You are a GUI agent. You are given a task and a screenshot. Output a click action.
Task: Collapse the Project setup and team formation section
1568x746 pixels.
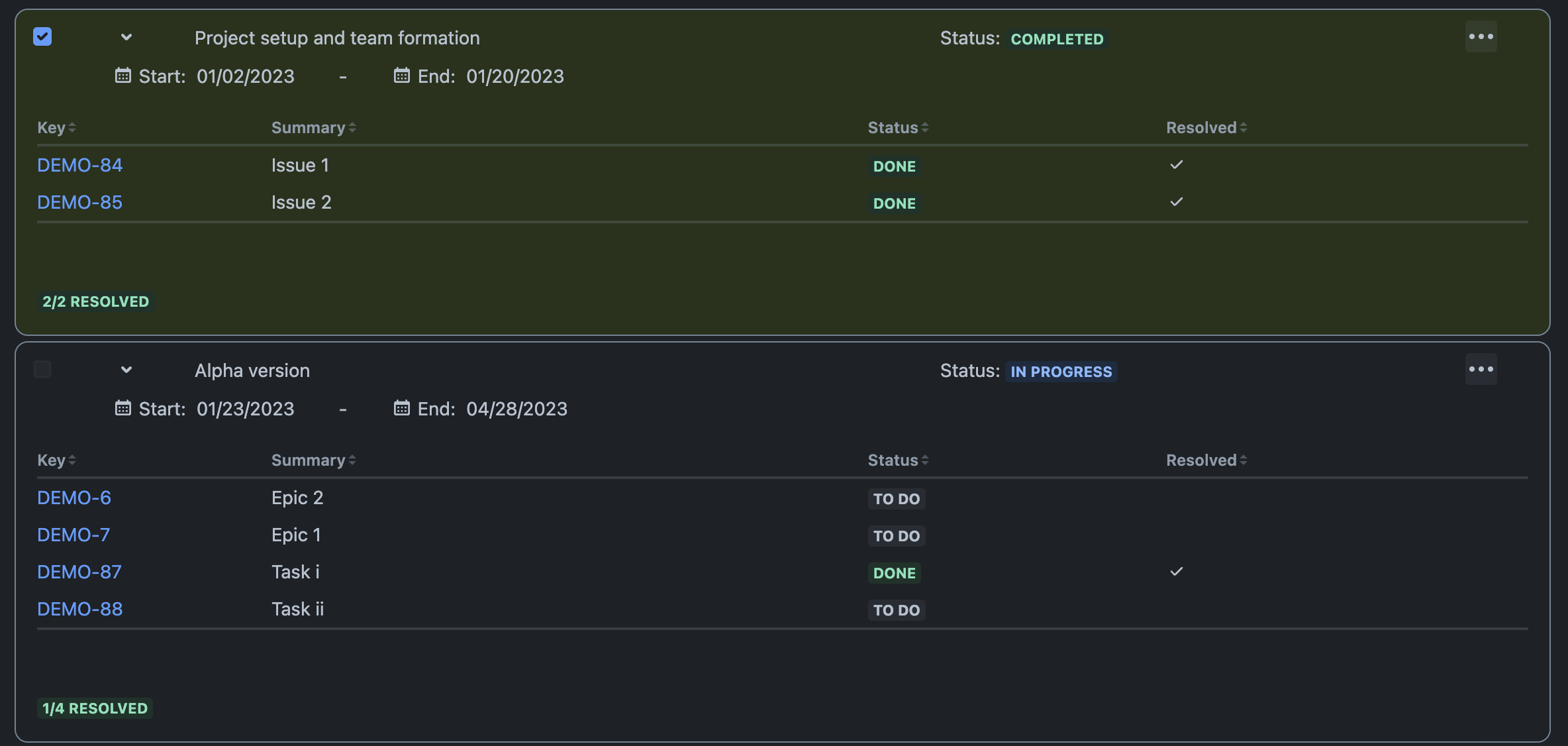pyautogui.click(x=126, y=38)
